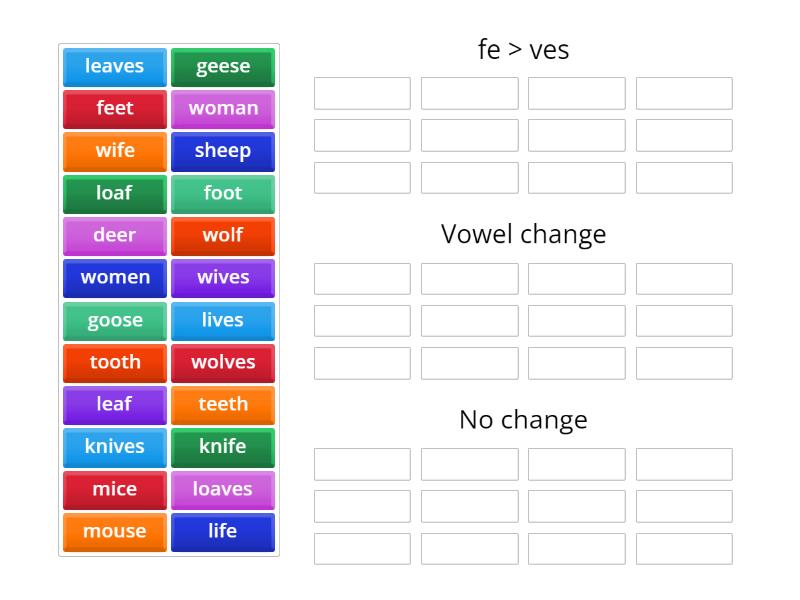Click the "sheep" tile
Image resolution: width=800 pixels, height=600 pixels.
point(223,151)
